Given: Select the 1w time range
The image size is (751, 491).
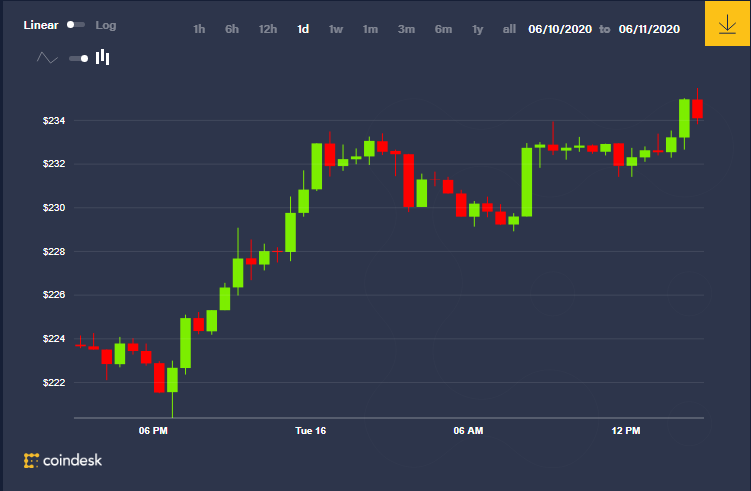Looking at the screenshot, I should 336,29.
